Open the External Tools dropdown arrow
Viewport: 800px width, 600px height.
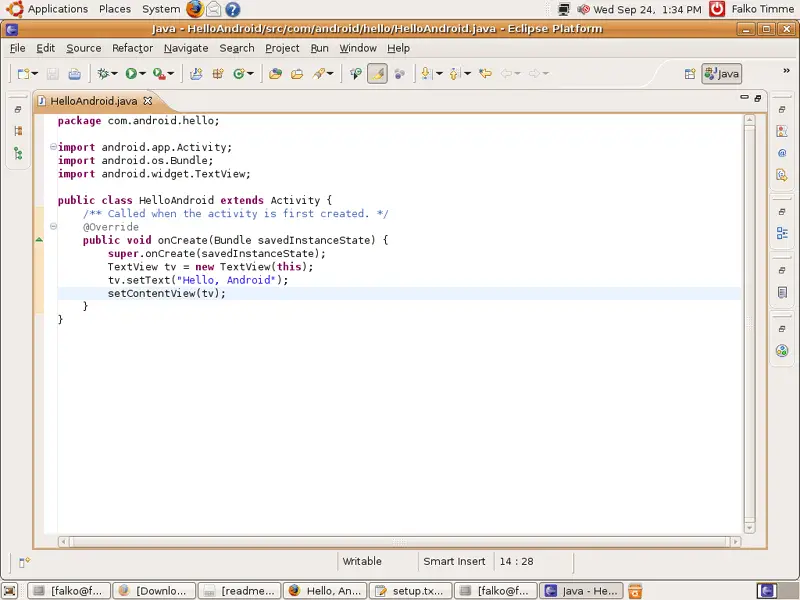pyautogui.click(x=171, y=74)
